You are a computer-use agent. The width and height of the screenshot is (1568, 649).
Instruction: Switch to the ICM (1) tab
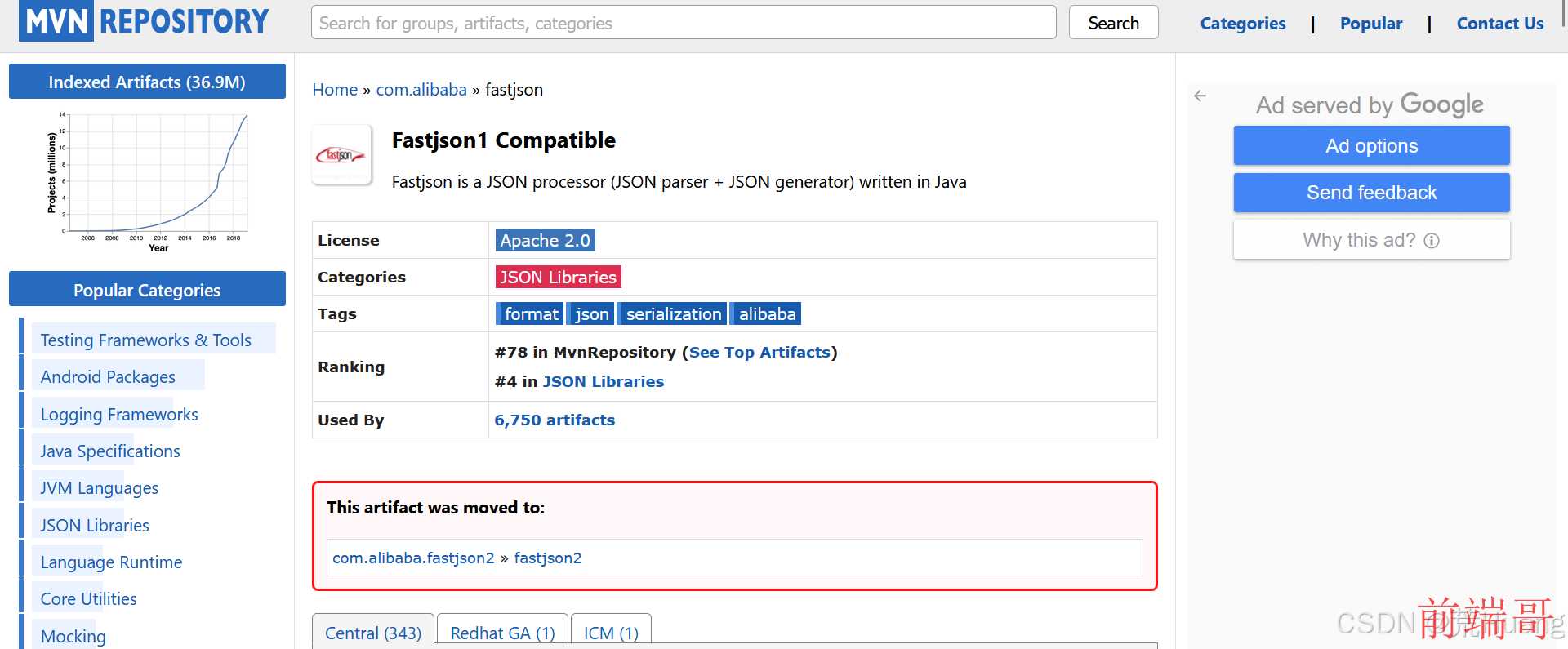(611, 631)
